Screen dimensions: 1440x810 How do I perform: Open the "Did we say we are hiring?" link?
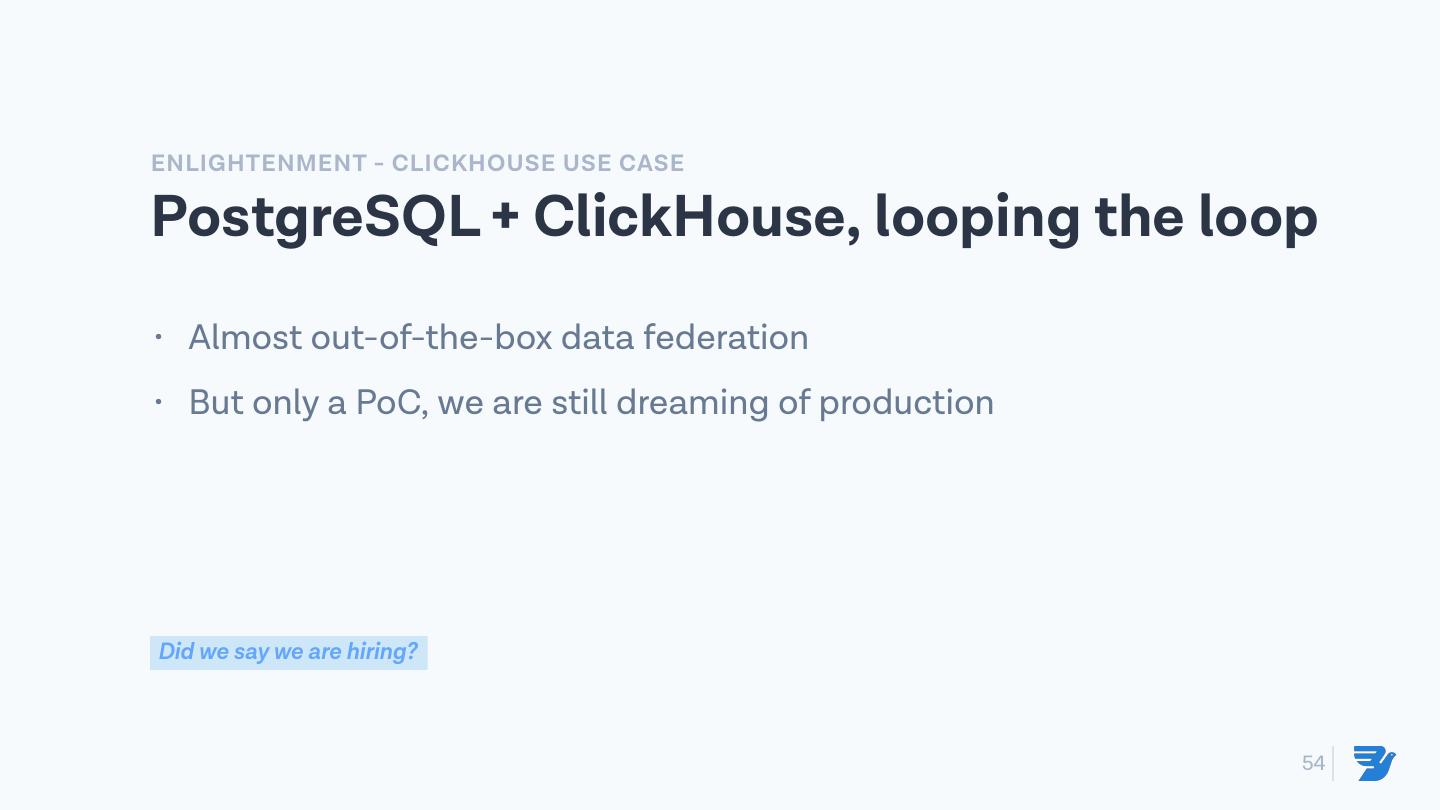coord(288,652)
